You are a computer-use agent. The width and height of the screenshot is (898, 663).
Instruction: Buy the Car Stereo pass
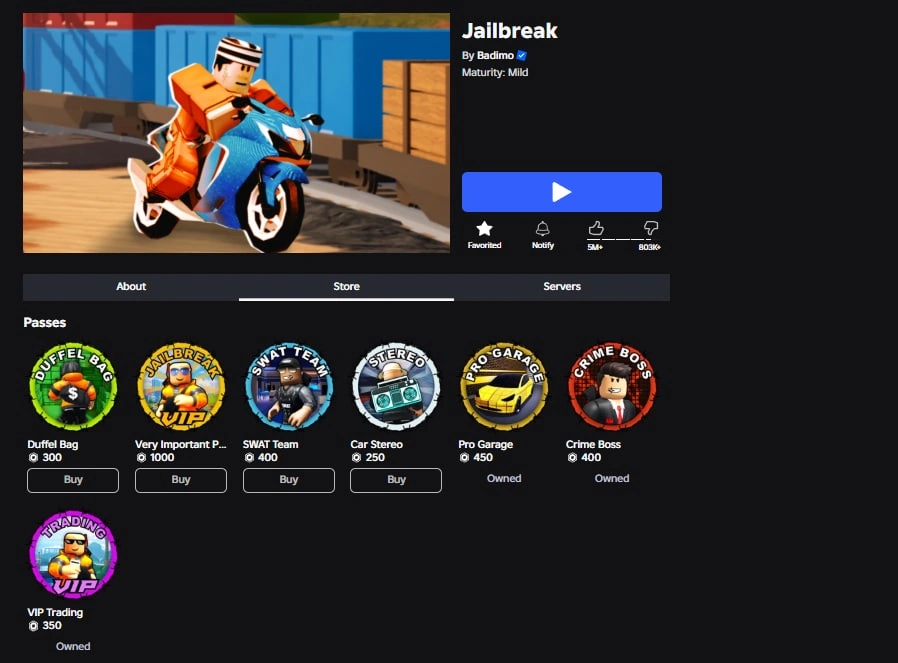click(x=396, y=480)
